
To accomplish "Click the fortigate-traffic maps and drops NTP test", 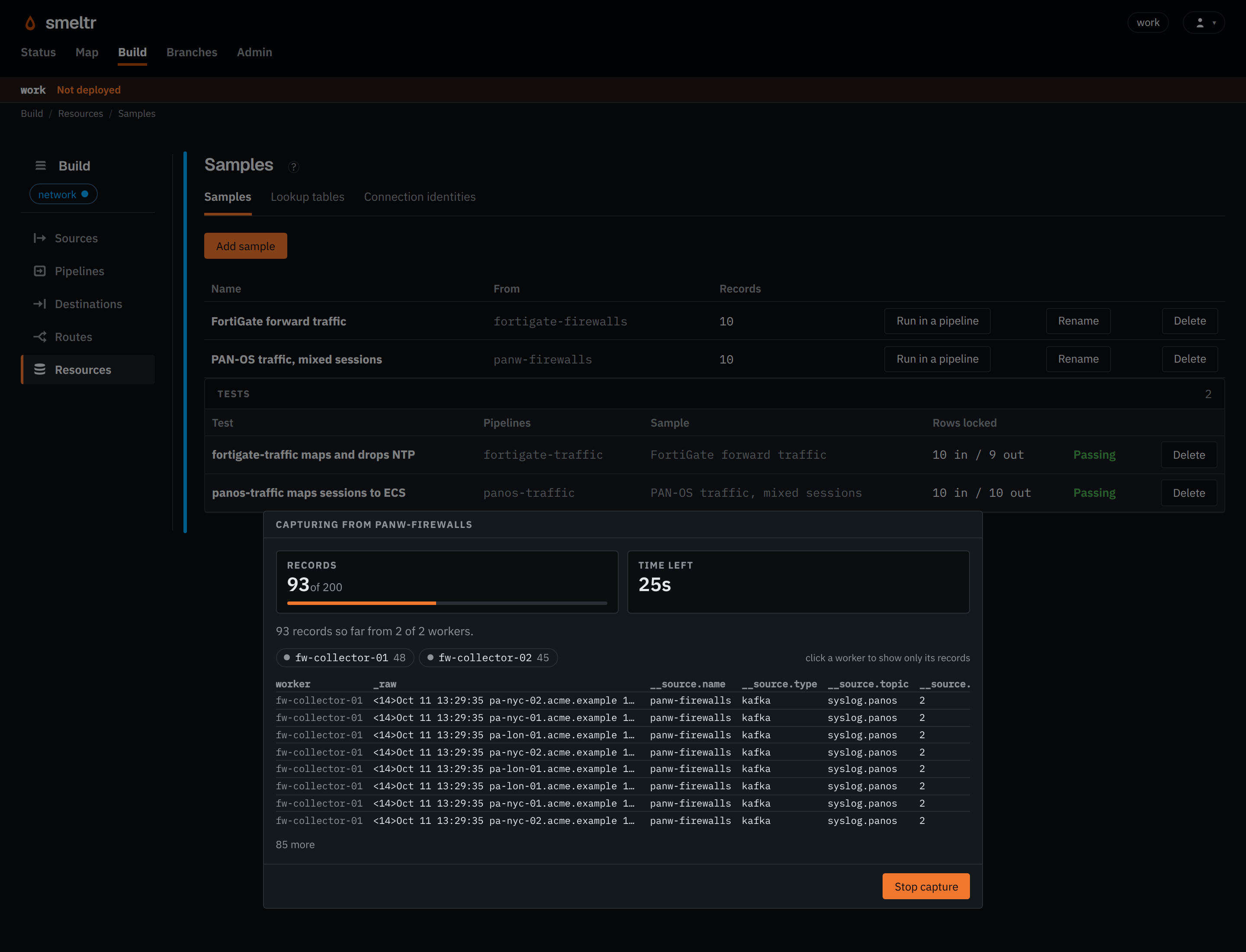I will (x=313, y=454).
